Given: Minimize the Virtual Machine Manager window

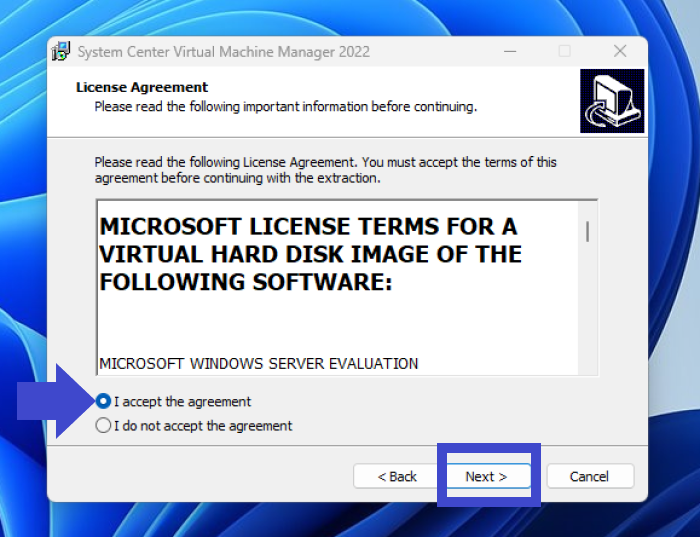Looking at the screenshot, I should pos(510,51).
